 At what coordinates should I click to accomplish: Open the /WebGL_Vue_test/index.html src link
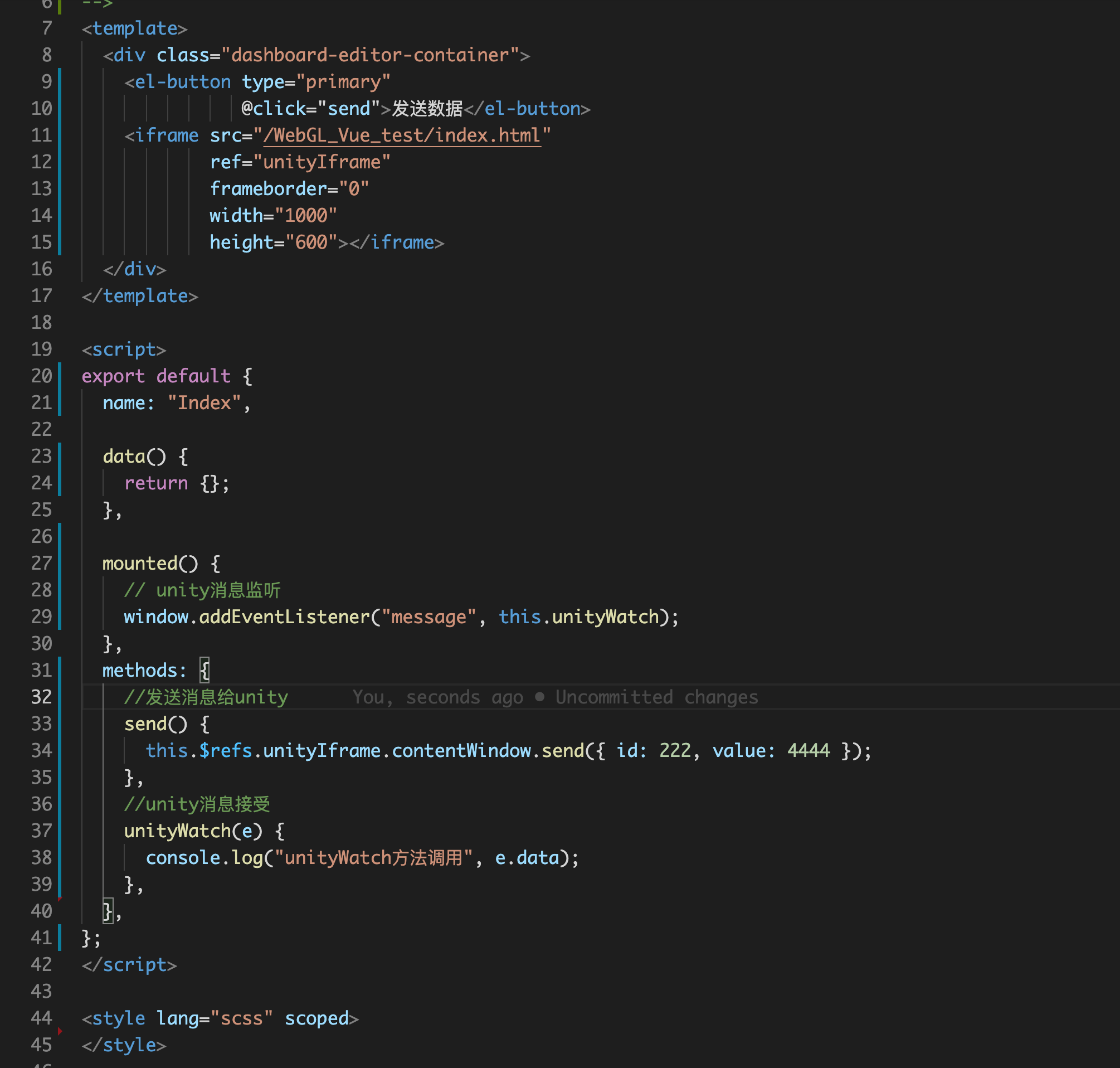pos(401,135)
